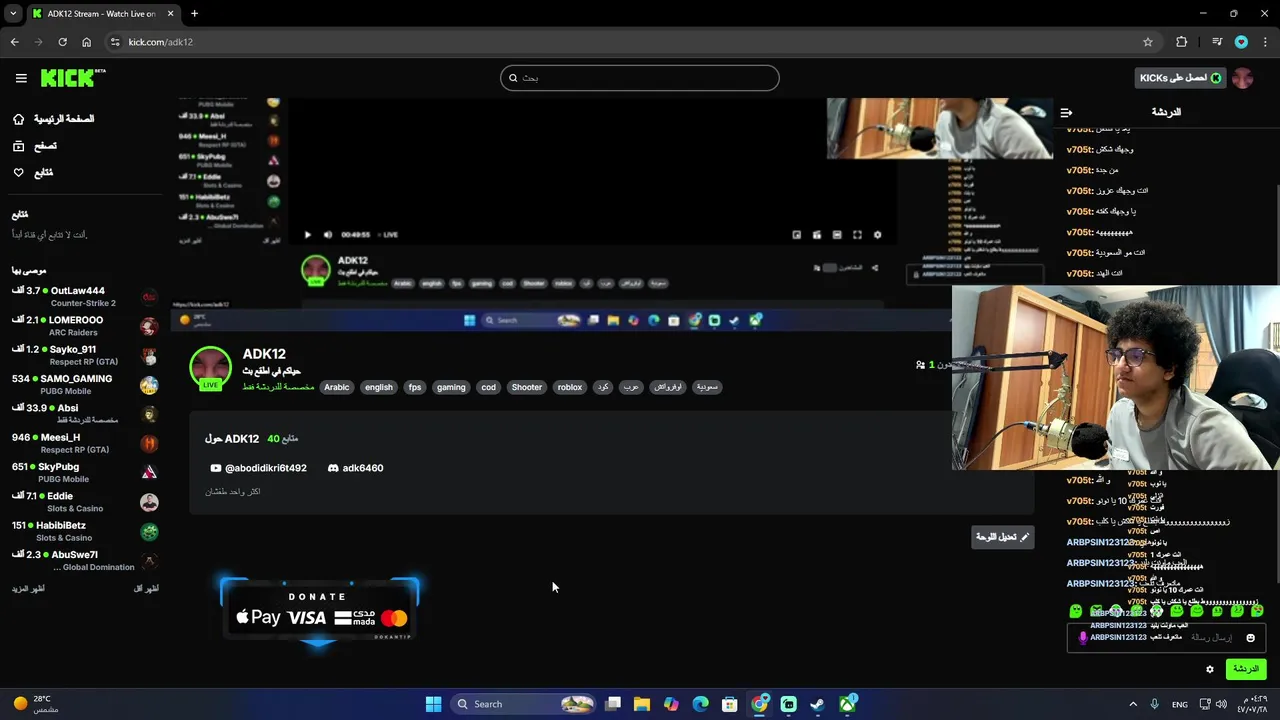Mute the stream with the volume icon

pyautogui.click(x=327, y=235)
